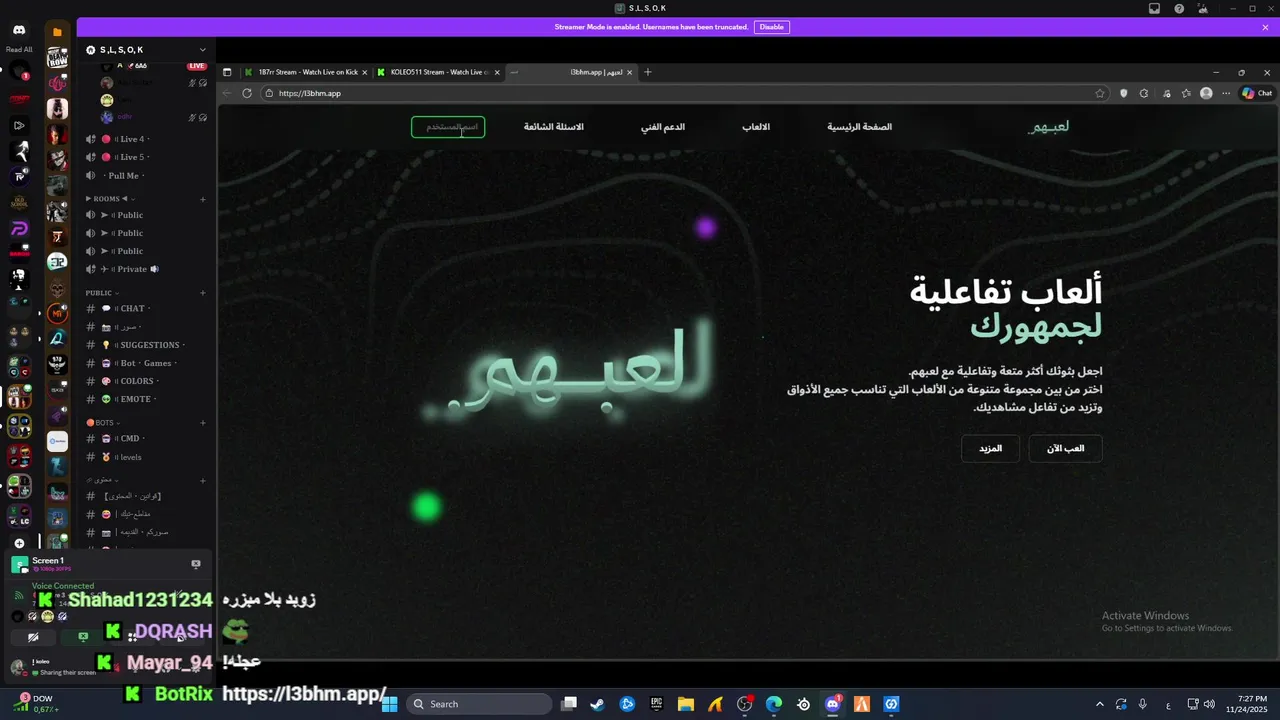Open the server icon numbered 32

(x=57, y=263)
